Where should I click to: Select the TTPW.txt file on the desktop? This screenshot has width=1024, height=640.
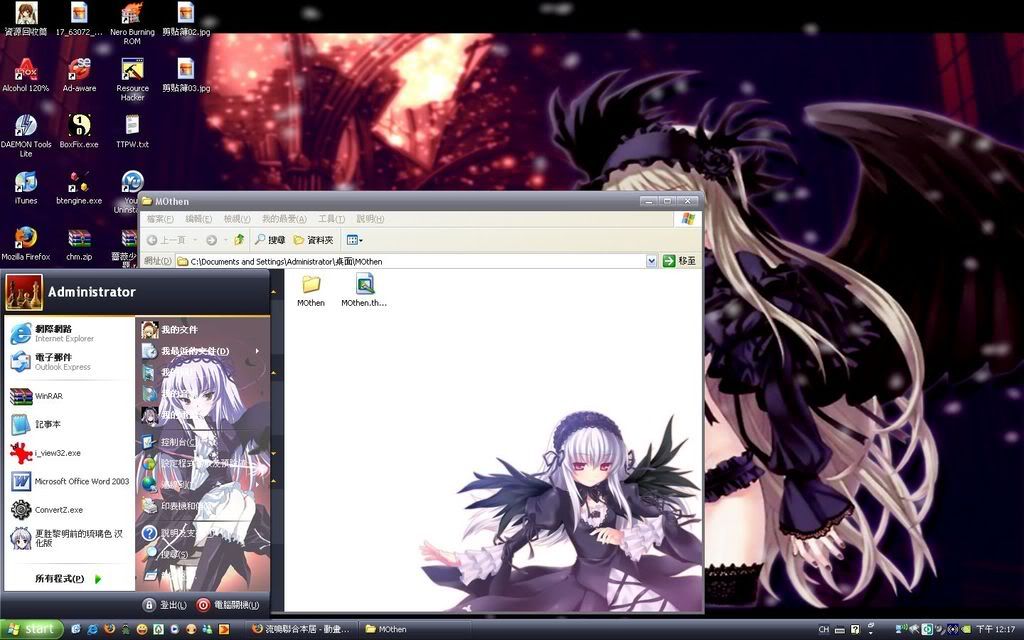pos(132,131)
